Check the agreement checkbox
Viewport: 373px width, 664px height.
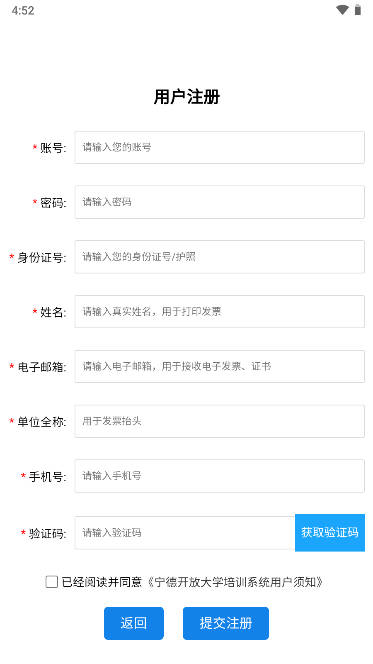click(52, 582)
